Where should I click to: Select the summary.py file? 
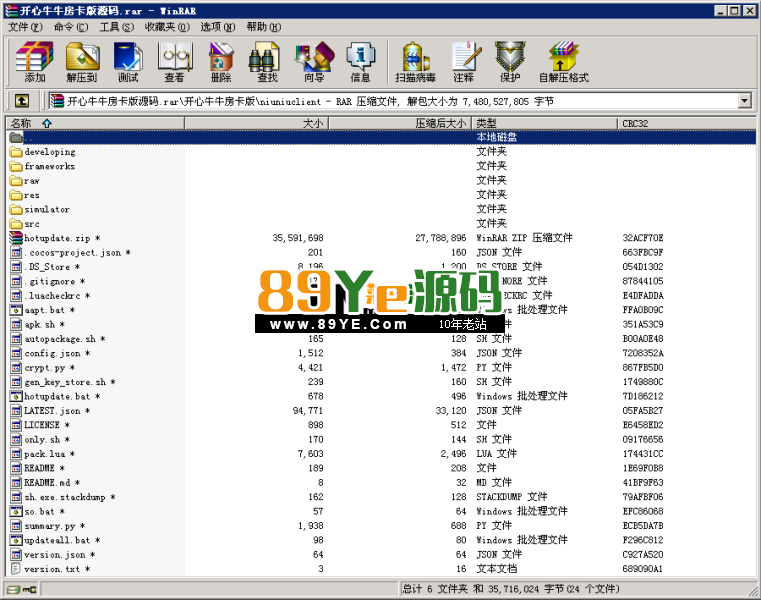point(48,526)
